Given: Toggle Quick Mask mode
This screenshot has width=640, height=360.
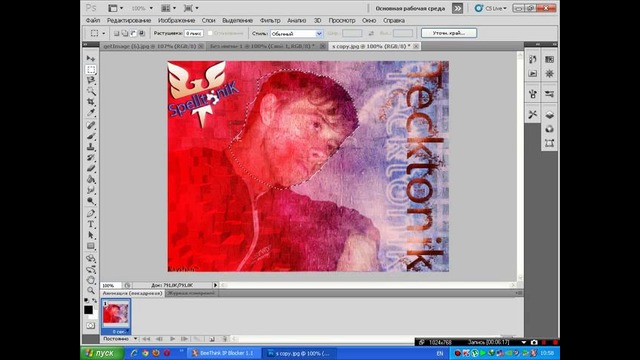Looking at the screenshot, I should click(91, 326).
